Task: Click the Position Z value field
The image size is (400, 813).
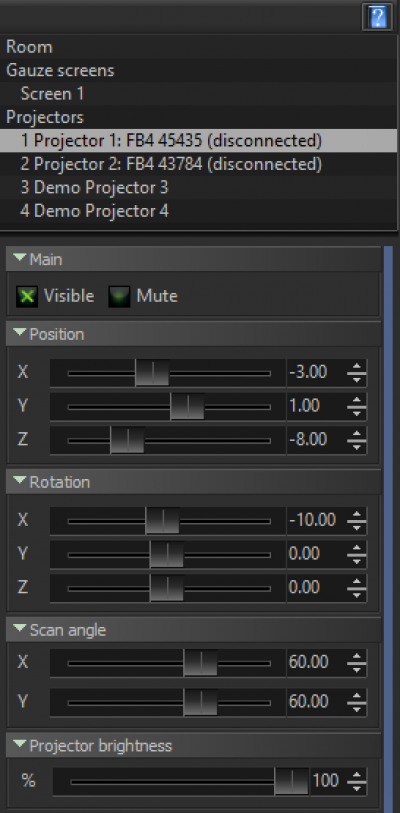Action: point(315,440)
